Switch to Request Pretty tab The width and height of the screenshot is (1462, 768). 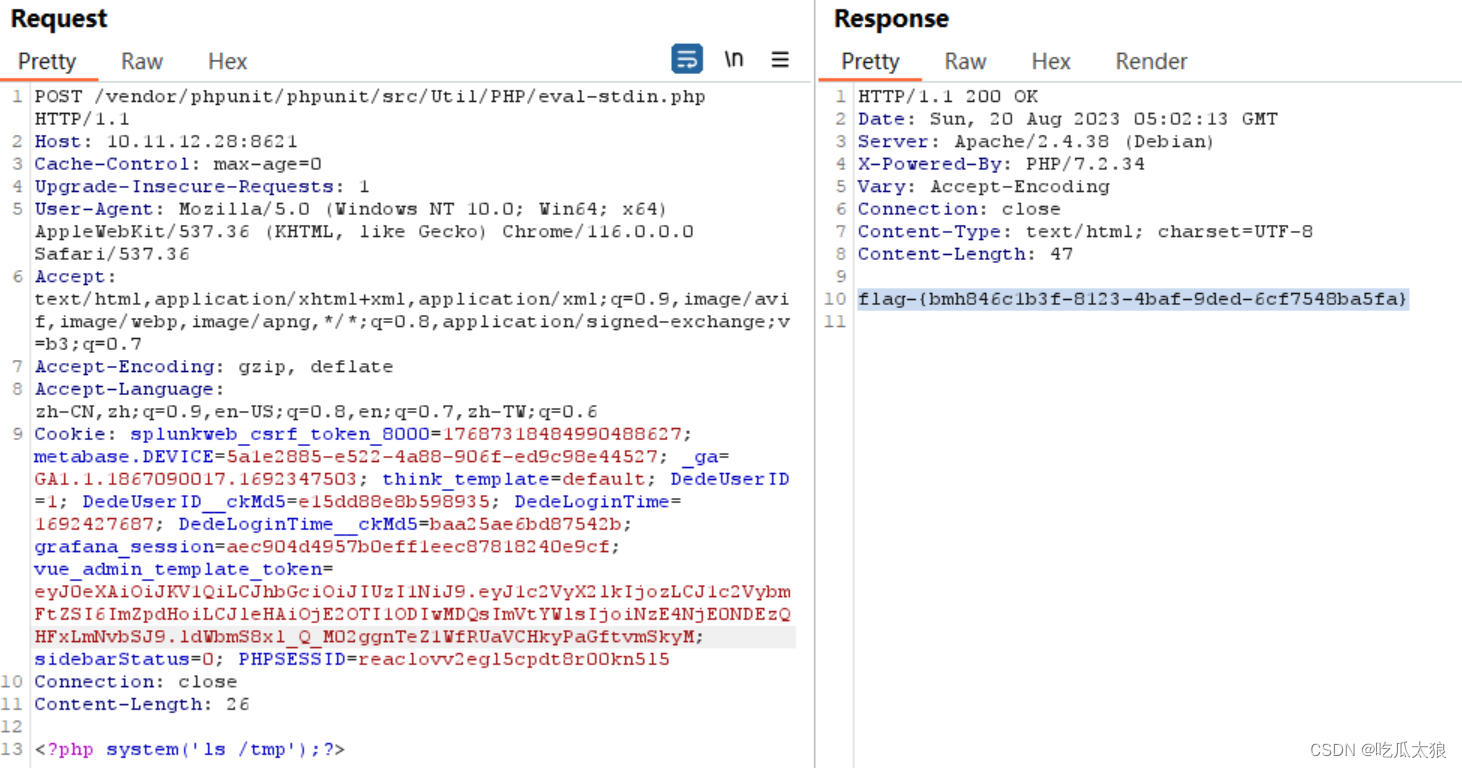click(47, 61)
